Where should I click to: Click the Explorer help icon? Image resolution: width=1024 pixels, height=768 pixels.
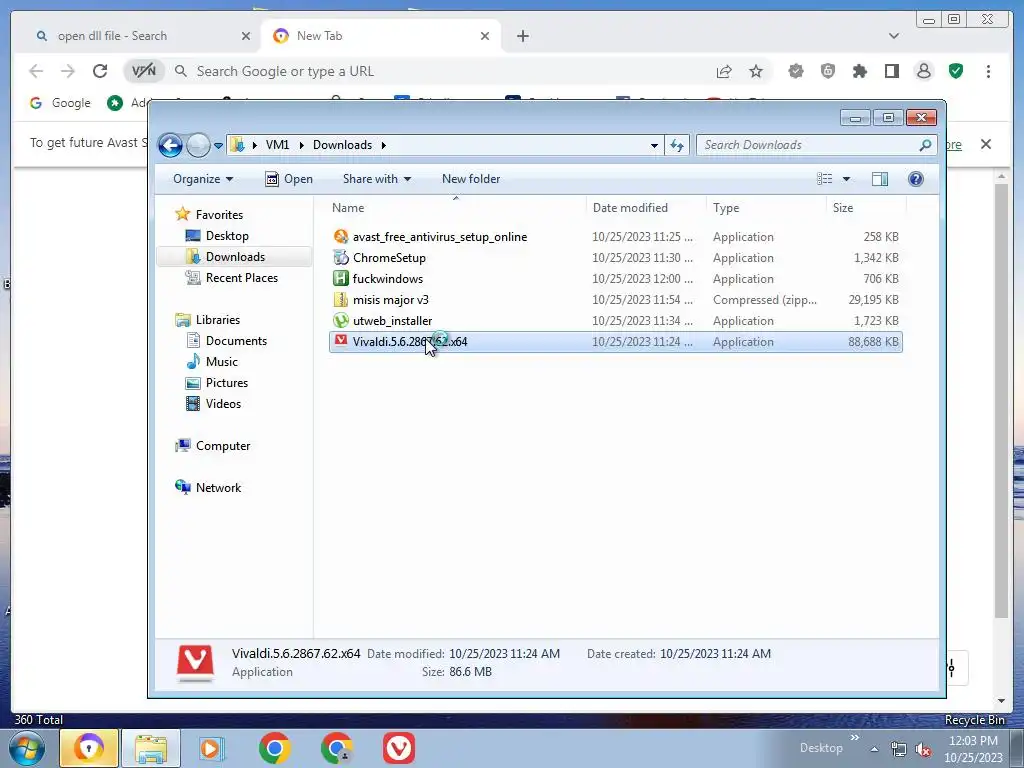click(916, 179)
